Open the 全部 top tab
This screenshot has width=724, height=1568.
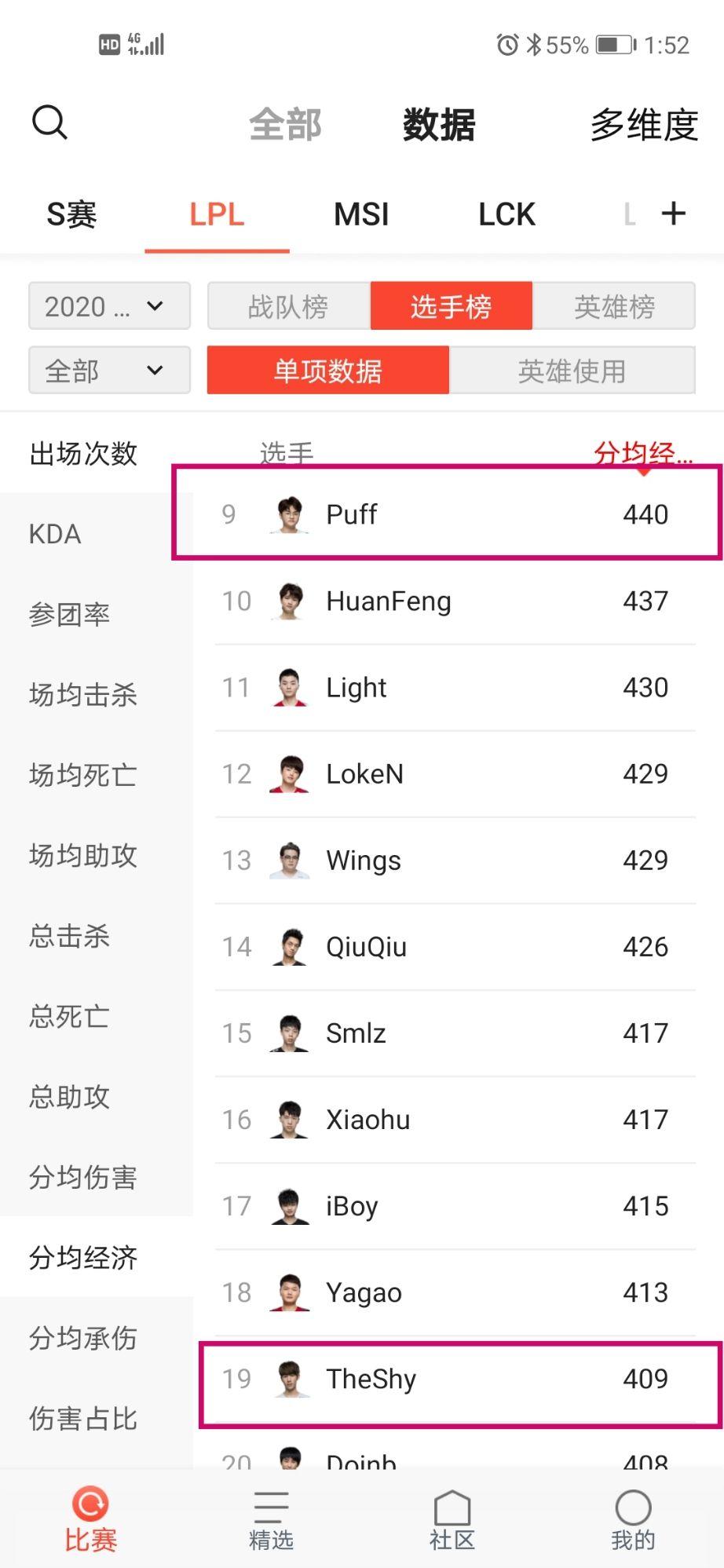285,125
